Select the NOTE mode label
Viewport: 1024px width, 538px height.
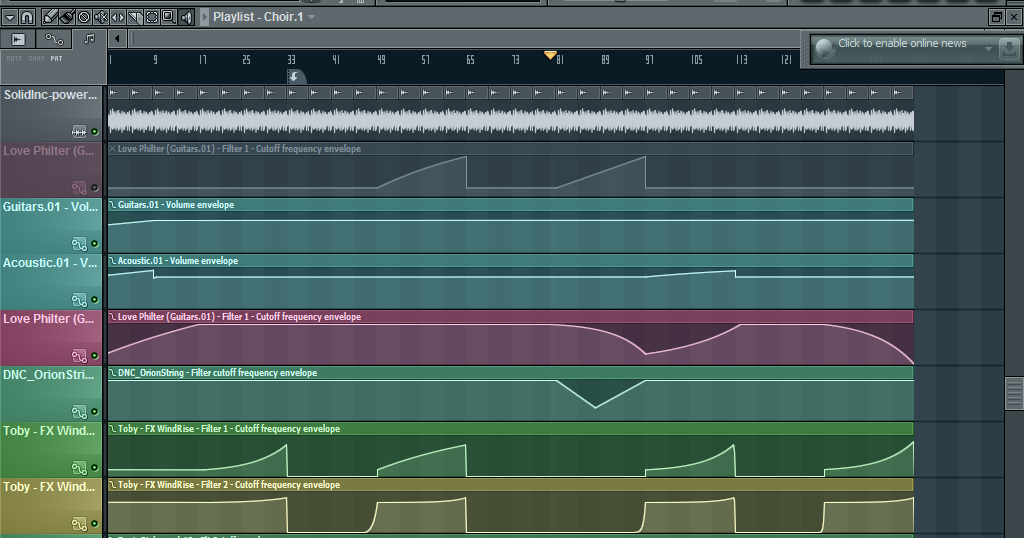point(14,59)
